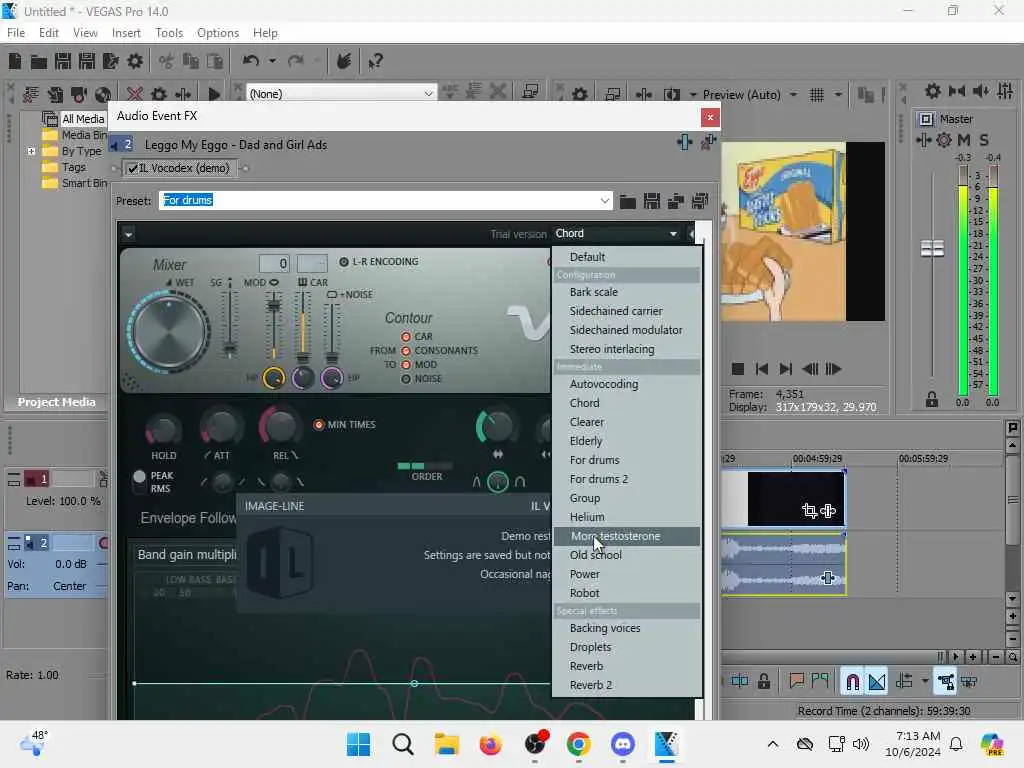
Task: Toggle Contour CAR radio button
Action: (406, 336)
